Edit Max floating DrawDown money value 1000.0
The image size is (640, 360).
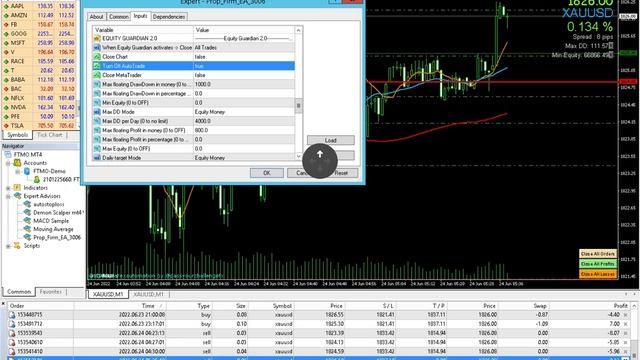click(244, 84)
